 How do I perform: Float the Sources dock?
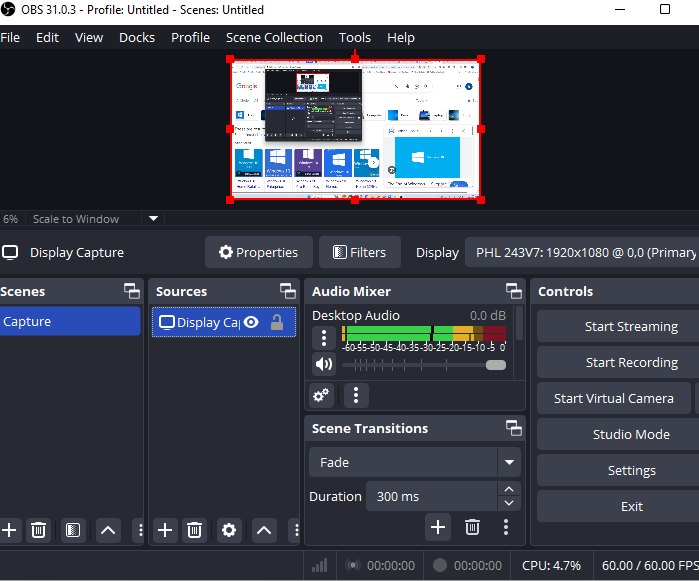[x=288, y=291]
